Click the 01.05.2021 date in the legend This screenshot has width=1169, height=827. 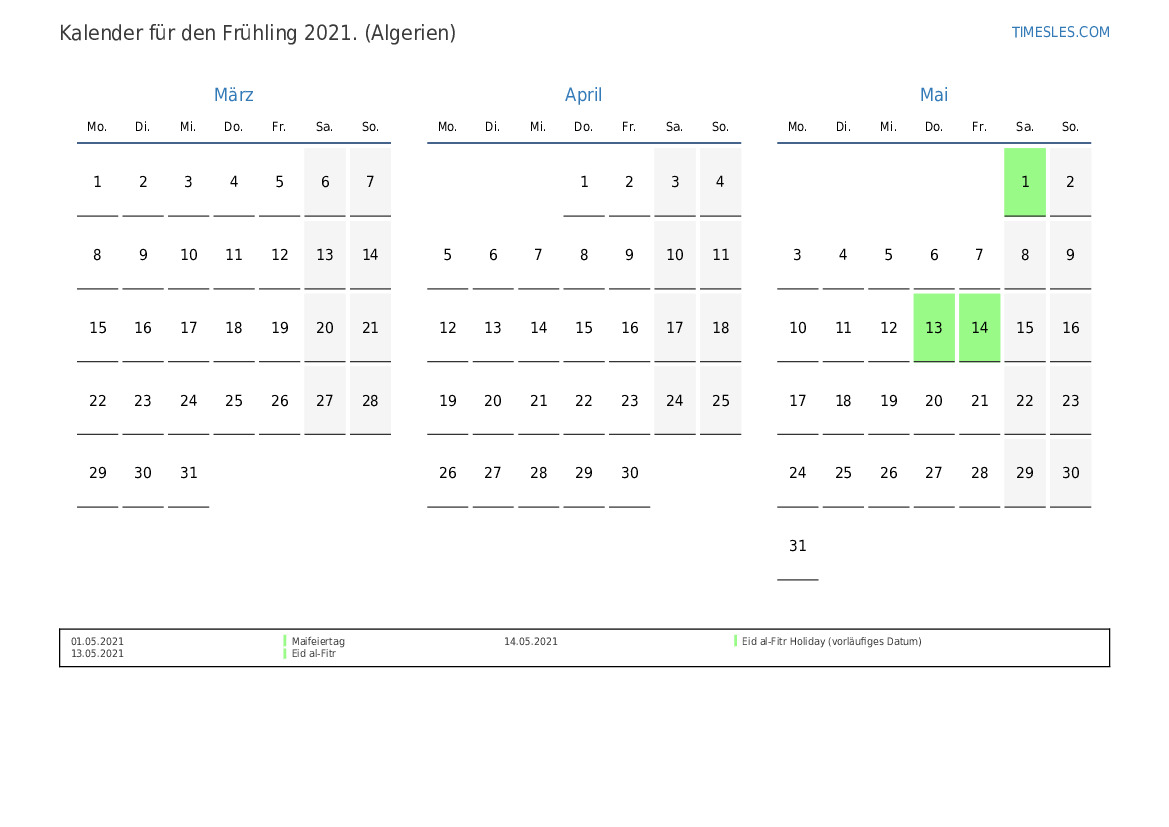pyautogui.click(x=98, y=642)
